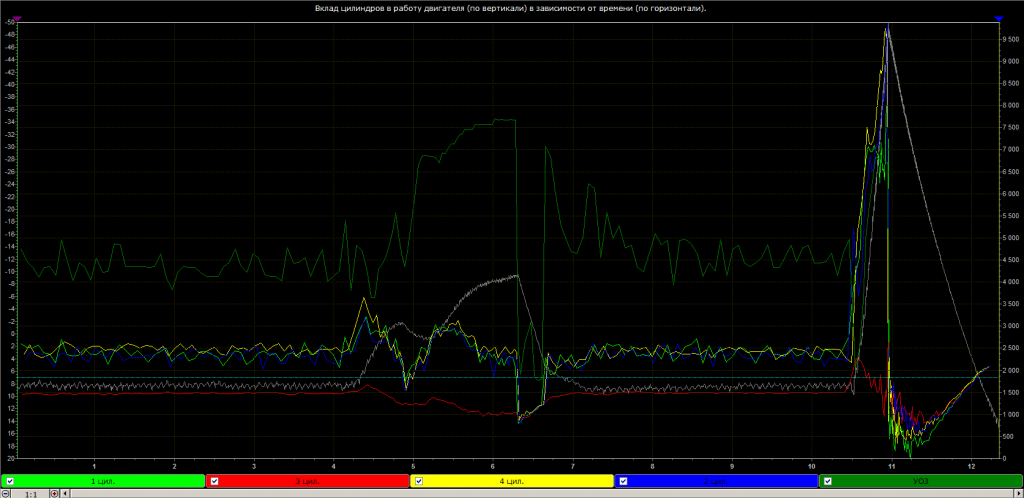
Task: Uncheck the УОЗ trace checkbox
Action: 827,481
